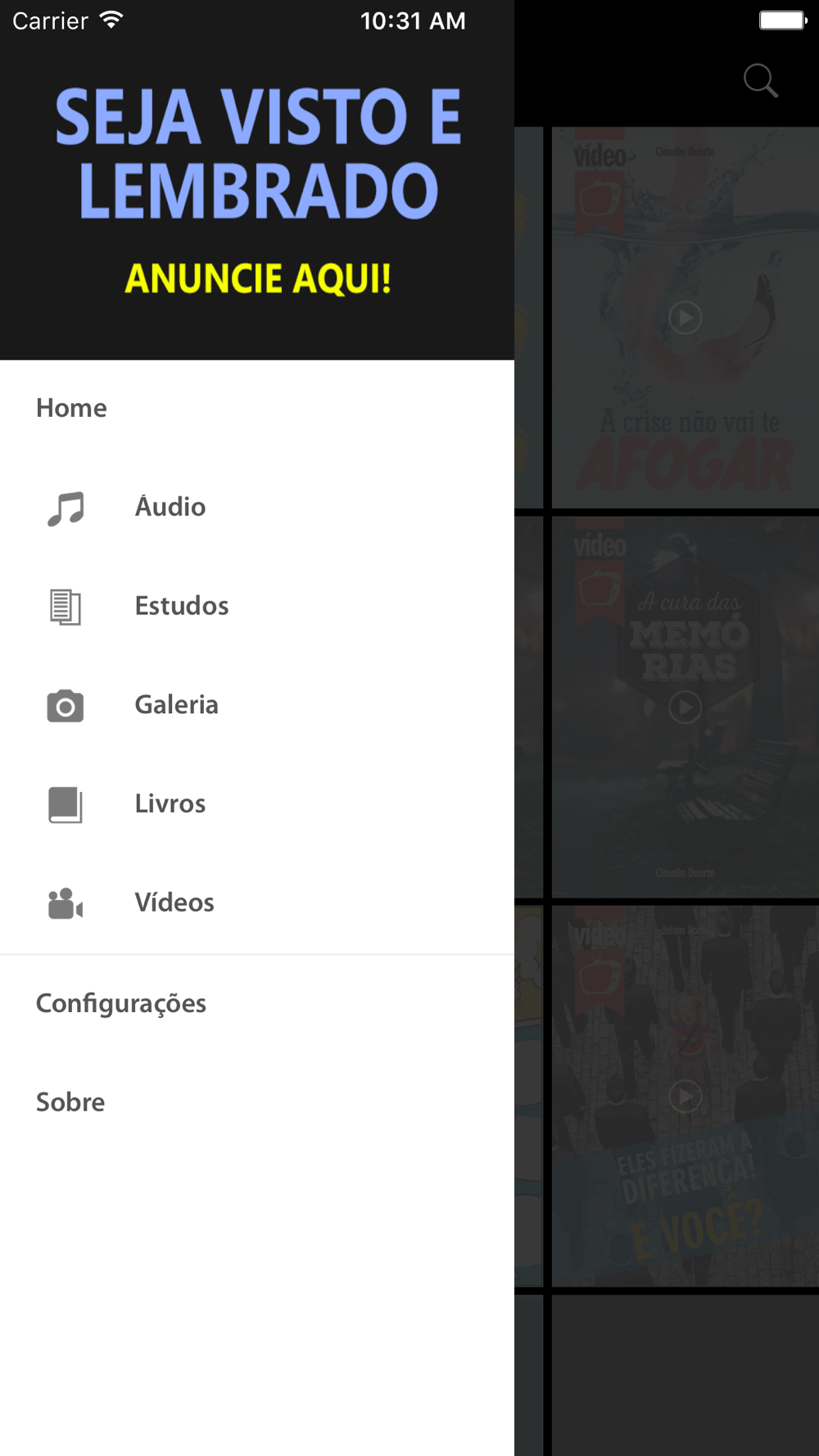
Task: Select the Estudos menu label
Action: point(182,606)
